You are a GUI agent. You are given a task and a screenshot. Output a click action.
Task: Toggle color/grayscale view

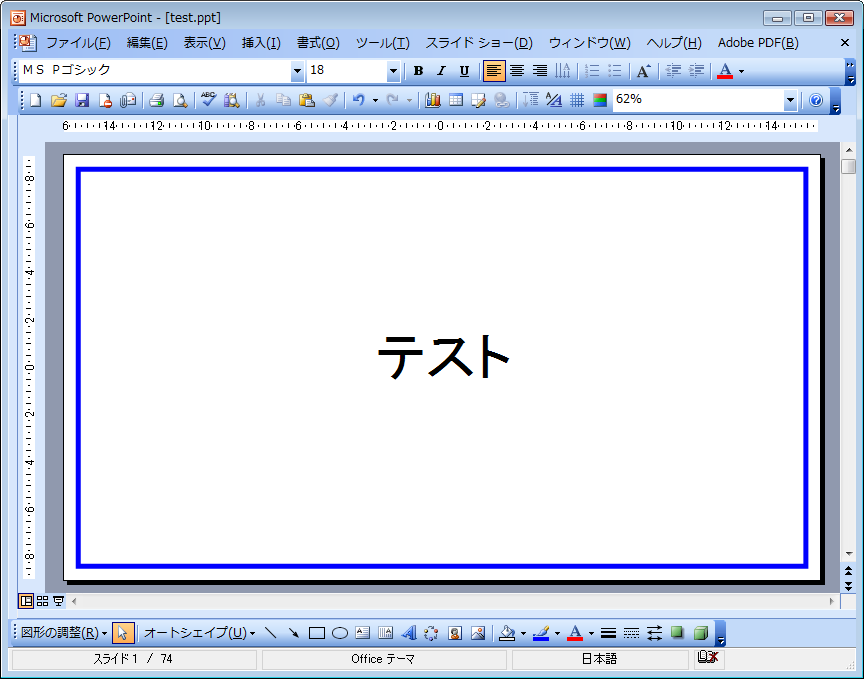[600, 100]
